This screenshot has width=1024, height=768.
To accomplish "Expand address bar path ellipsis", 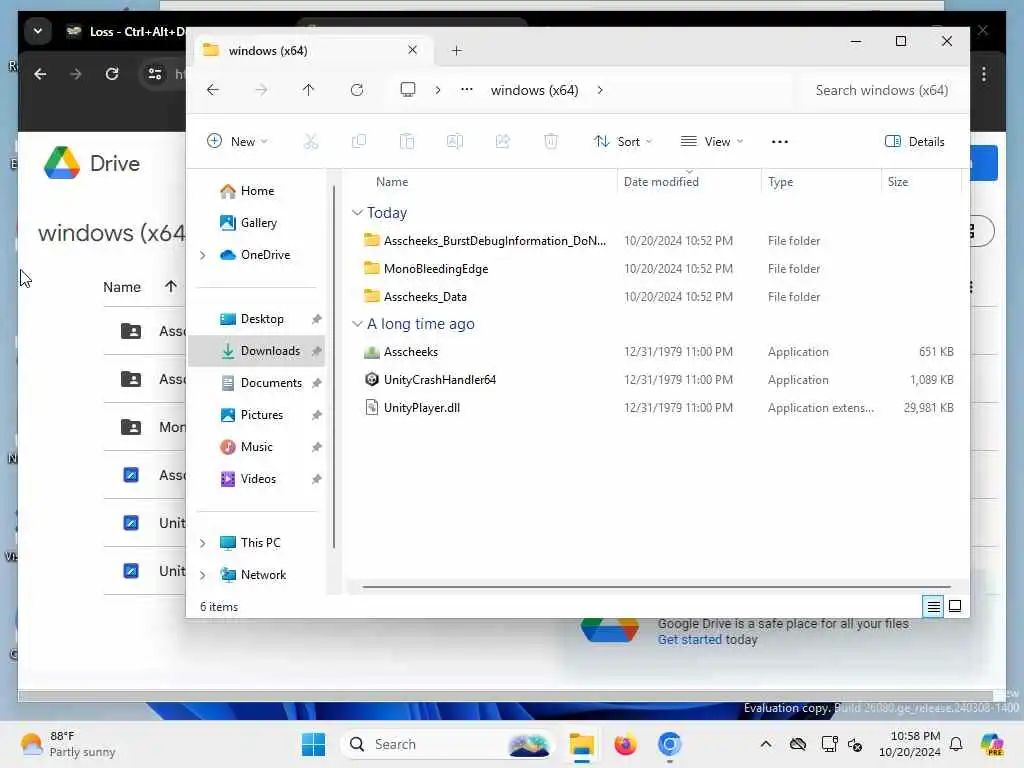I will (466, 89).
